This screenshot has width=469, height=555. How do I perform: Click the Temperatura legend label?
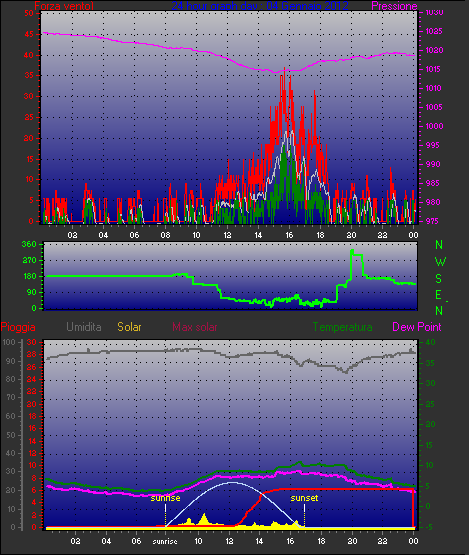[342, 327]
